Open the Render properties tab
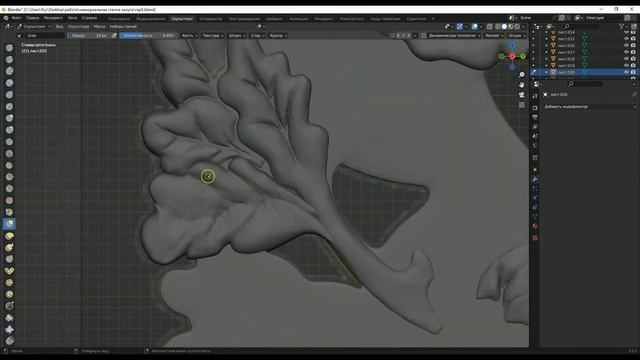 click(535, 108)
